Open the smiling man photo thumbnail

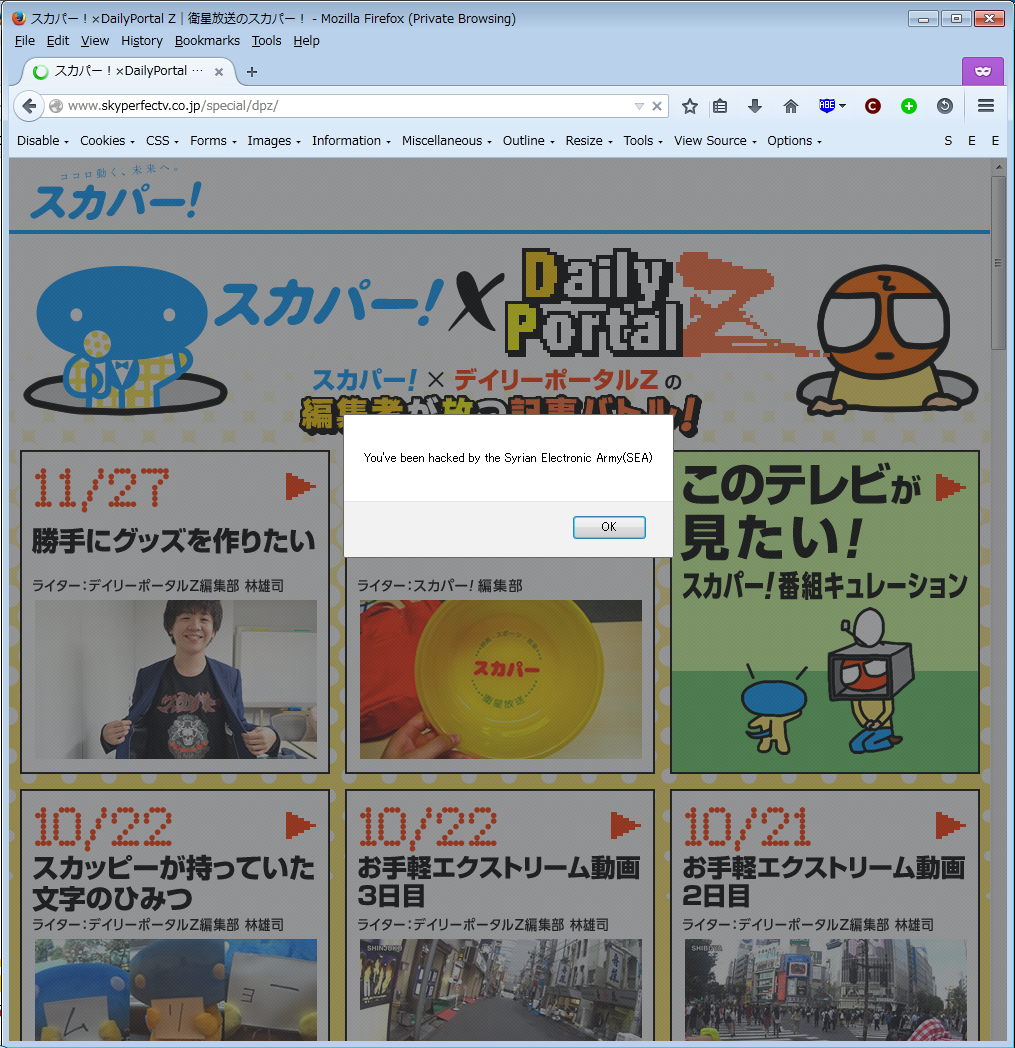(176, 679)
